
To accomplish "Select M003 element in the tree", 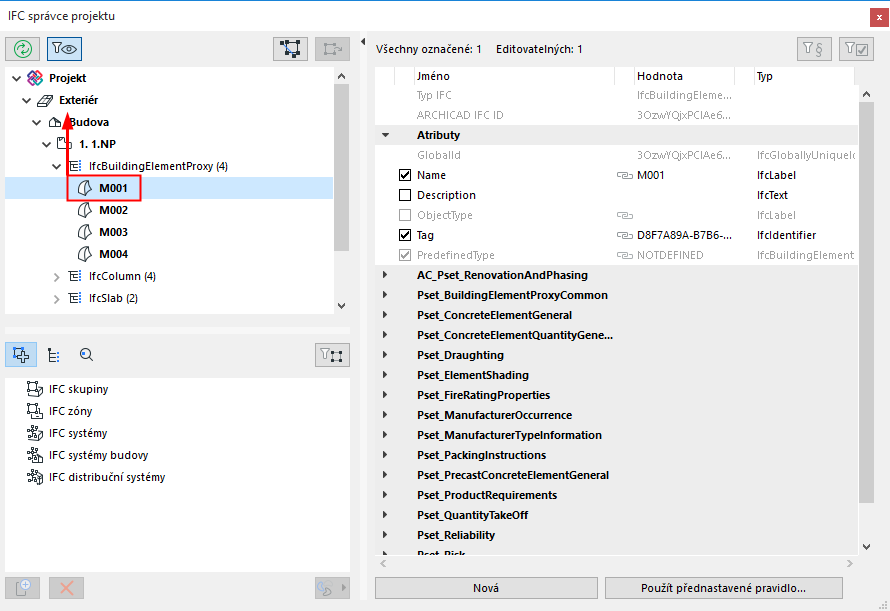I will (x=113, y=232).
